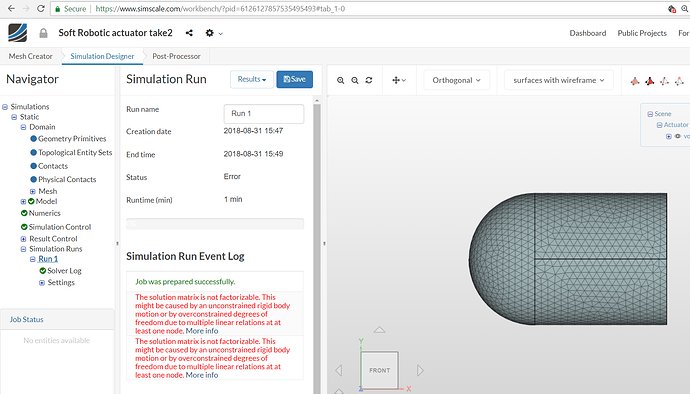Screen dimensions: 690x394
Task: Collapse the Simulations tree node
Action: (5, 107)
